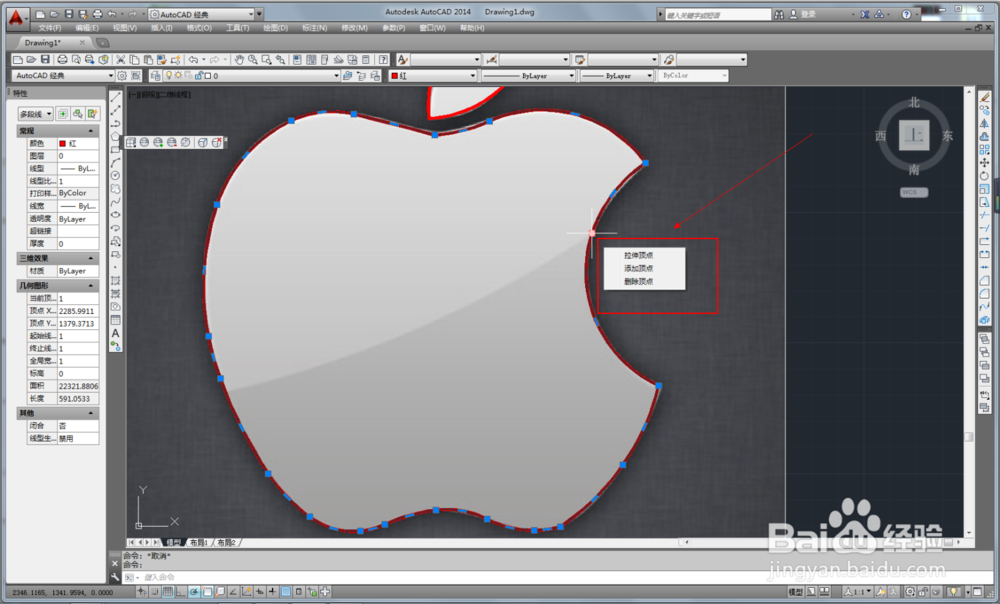Select the Multiline Text (A) tool
The height and width of the screenshot is (604, 1000).
tap(115, 333)
